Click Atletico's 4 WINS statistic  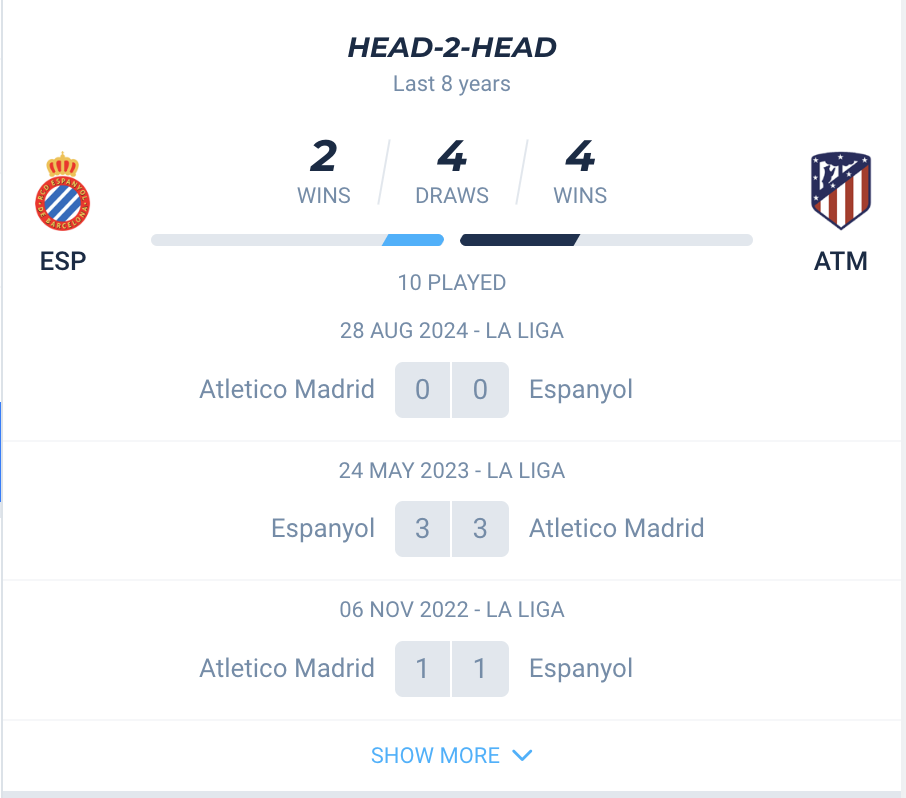coord(580,172)
